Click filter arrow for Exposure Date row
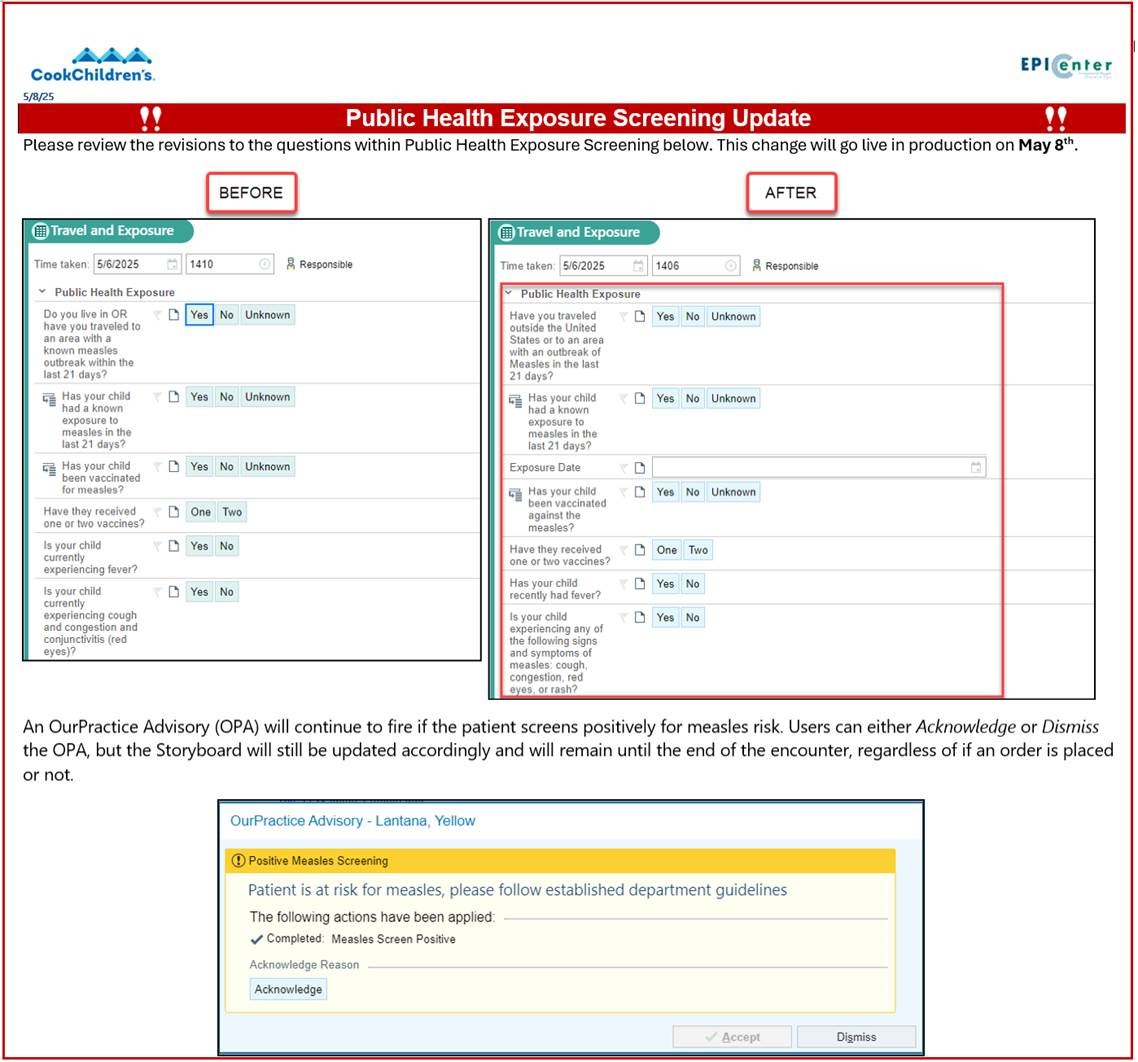Image resolution: width=1138 pixels, height=1062 pixels. 623,467
